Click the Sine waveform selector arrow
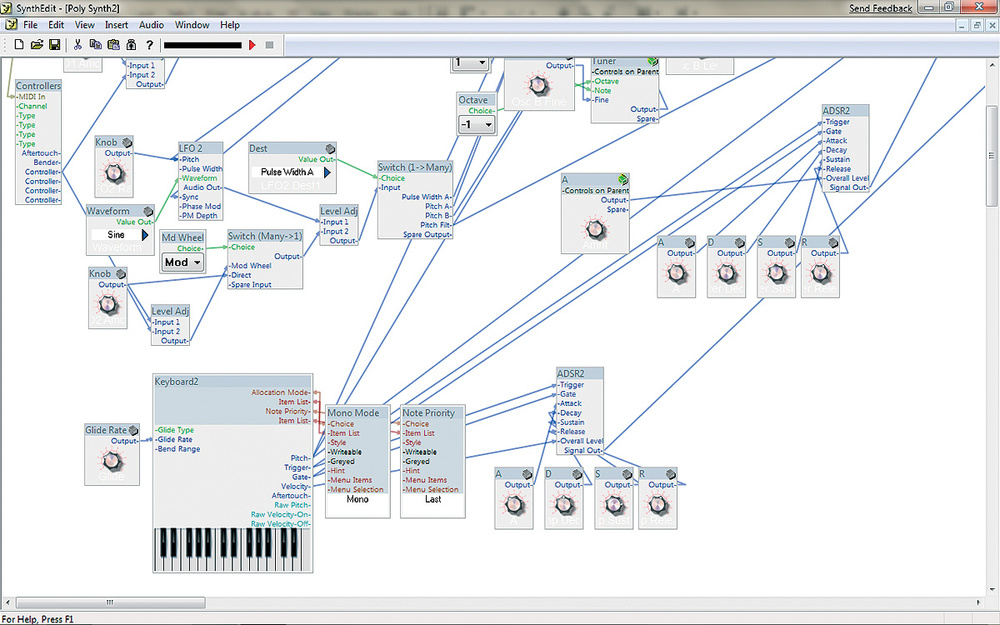 (x=145, y=234)
